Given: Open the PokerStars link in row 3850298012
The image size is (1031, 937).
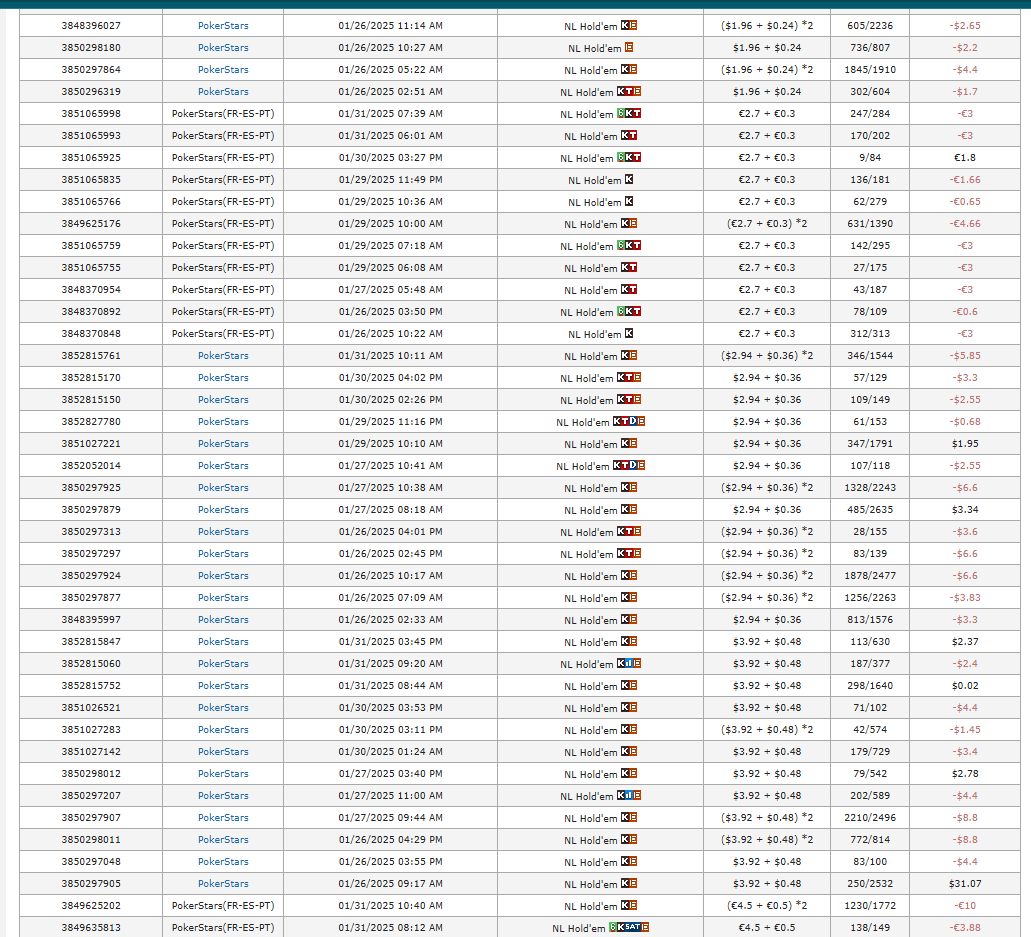Looking at the screenshot, I should pyautogui.click(x=224, y=773).
